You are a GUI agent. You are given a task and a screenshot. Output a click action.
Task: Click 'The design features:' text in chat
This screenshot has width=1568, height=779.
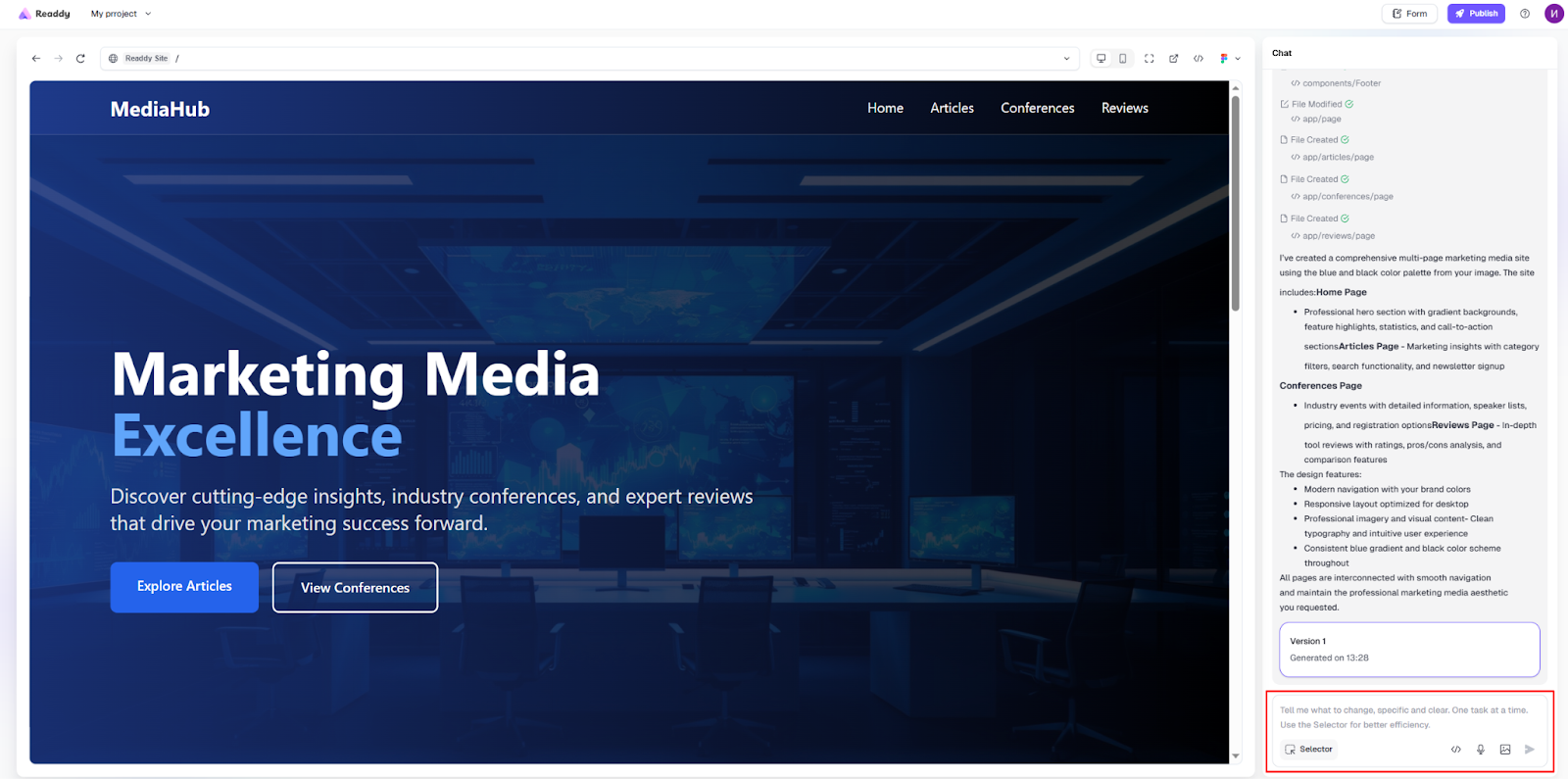click(1320, 474)
